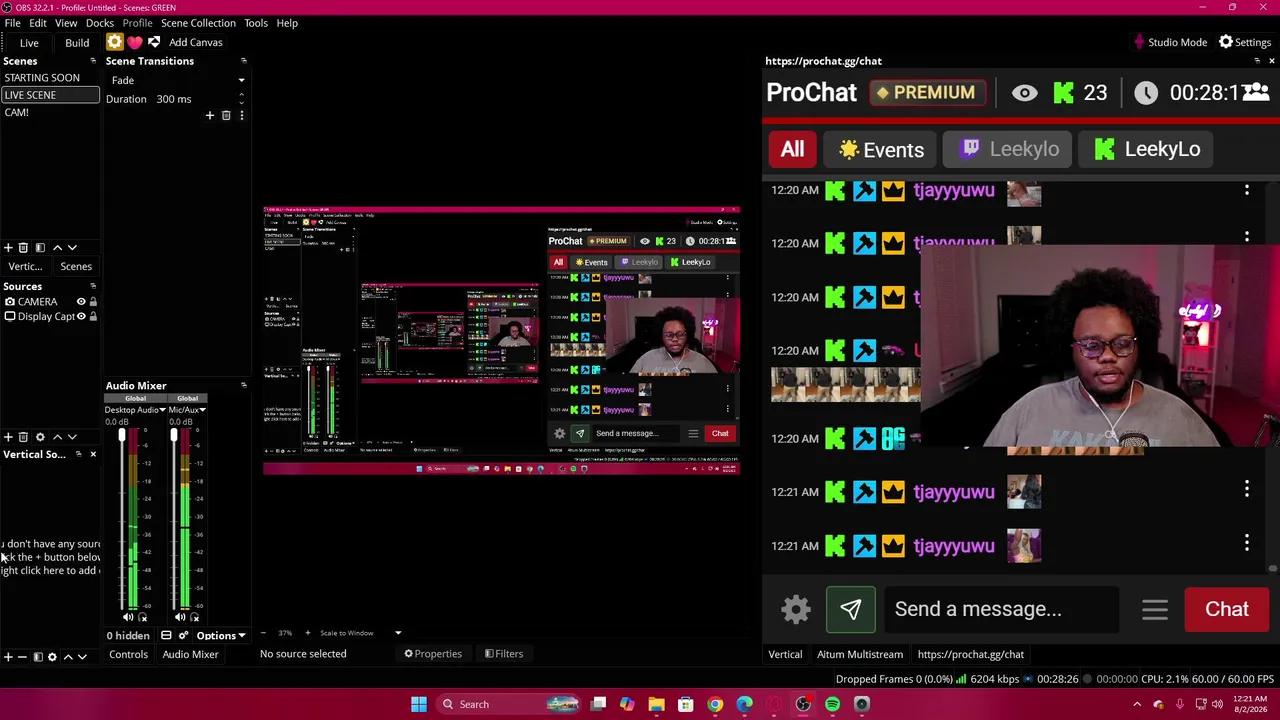The image size is (1280, 720).
Task: Click the red Chat button
Action: [x=1227, y=609]
